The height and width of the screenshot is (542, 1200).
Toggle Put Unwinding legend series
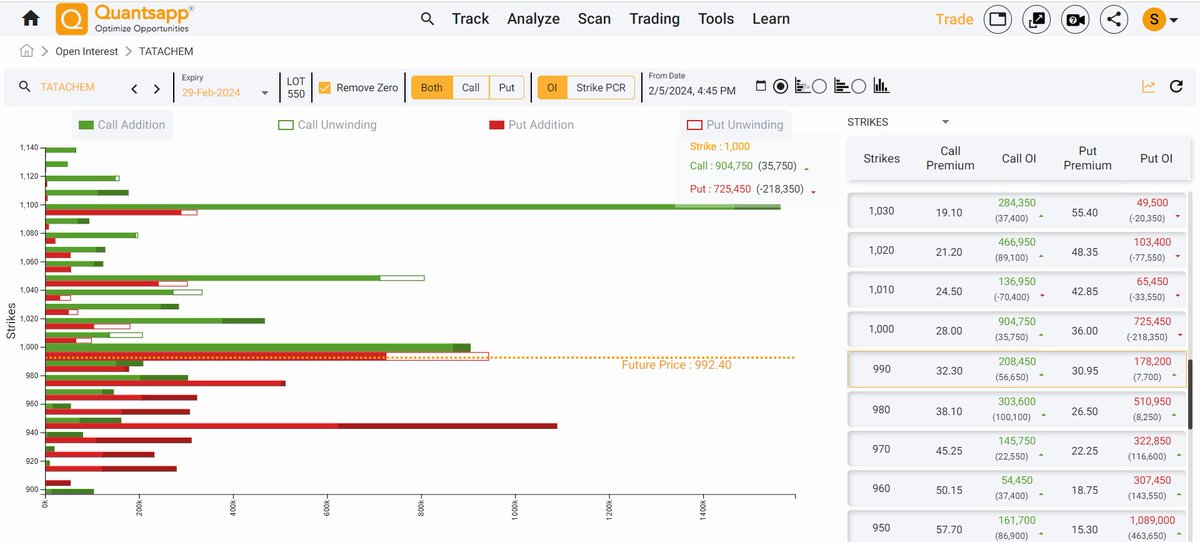(735, 125)
